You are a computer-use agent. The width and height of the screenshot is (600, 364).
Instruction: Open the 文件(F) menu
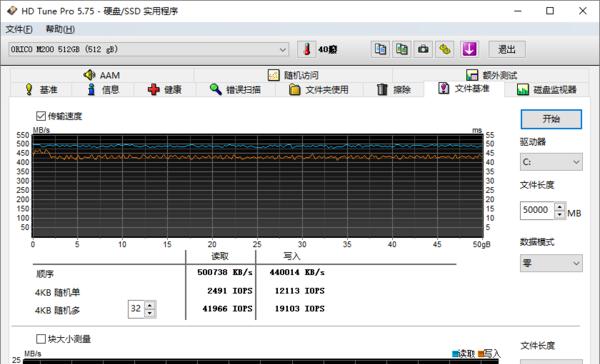tap(19, 29)
